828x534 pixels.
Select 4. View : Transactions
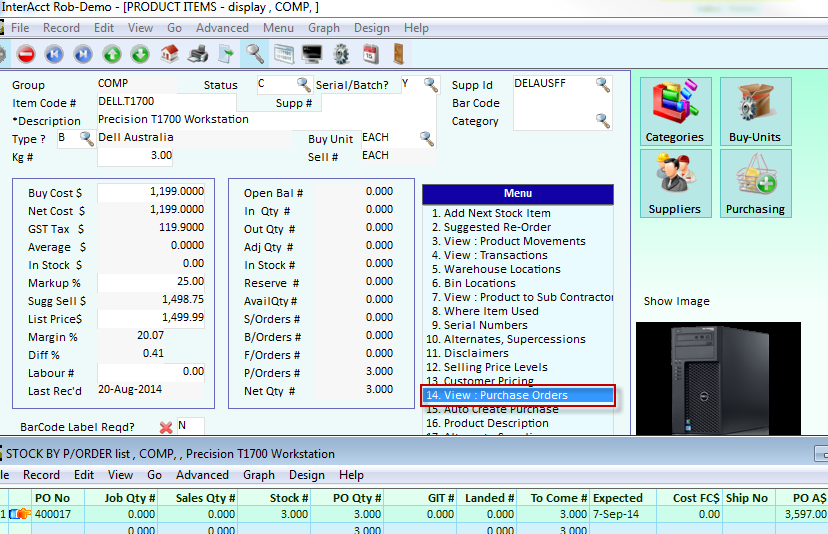point(490,255)
